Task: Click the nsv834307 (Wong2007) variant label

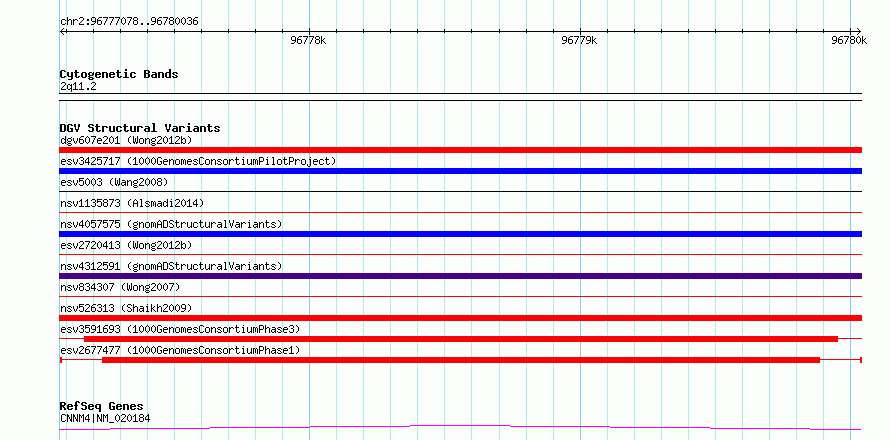Action: tap(120, 287)
